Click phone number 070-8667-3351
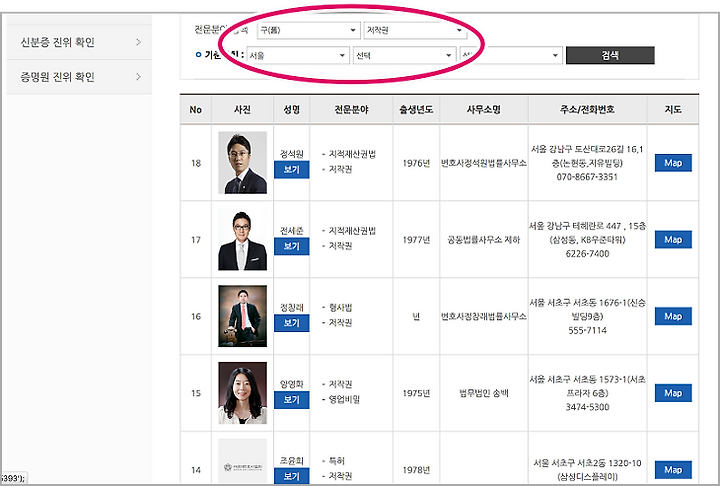Screen dimensions: 720x486 [587, 177]
